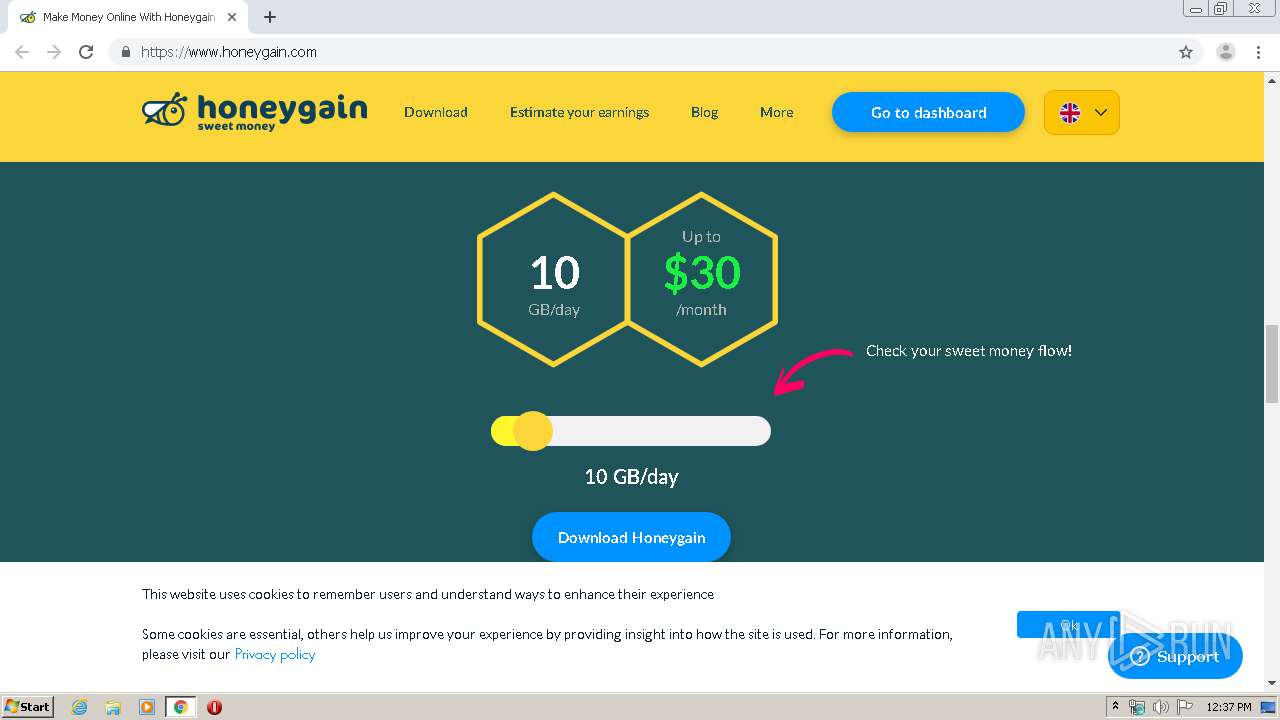Reload the page

86,52
